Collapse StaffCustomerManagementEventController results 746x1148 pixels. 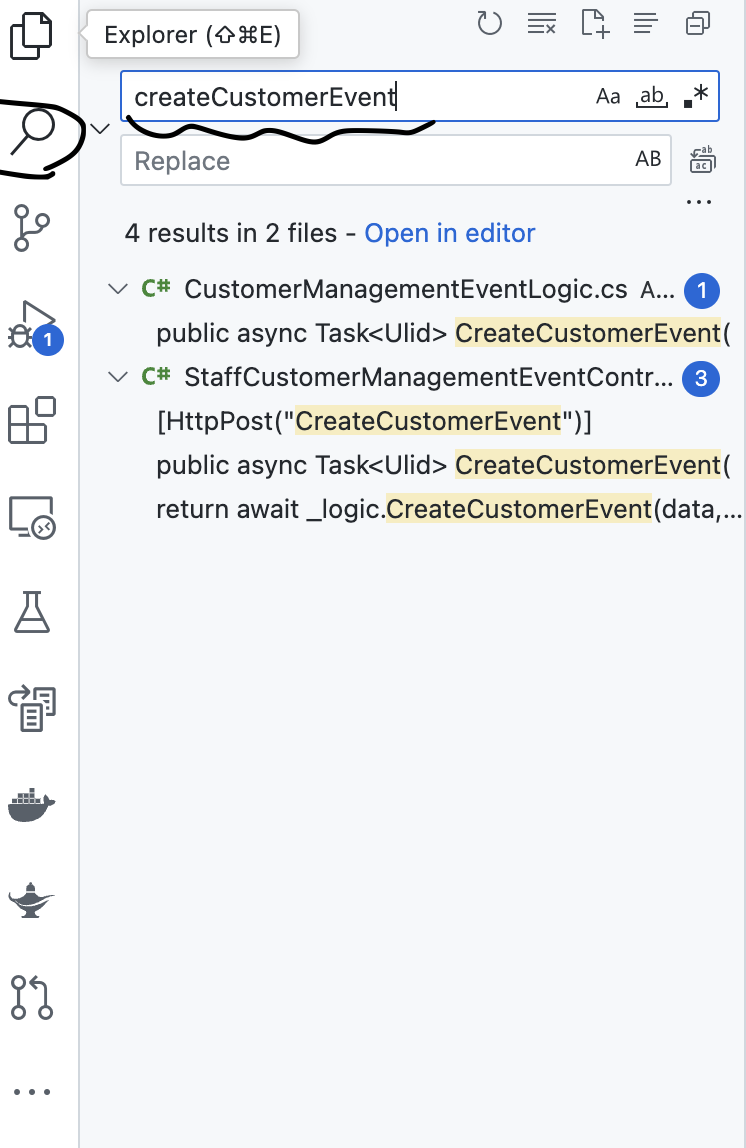(x=118, y=377)
